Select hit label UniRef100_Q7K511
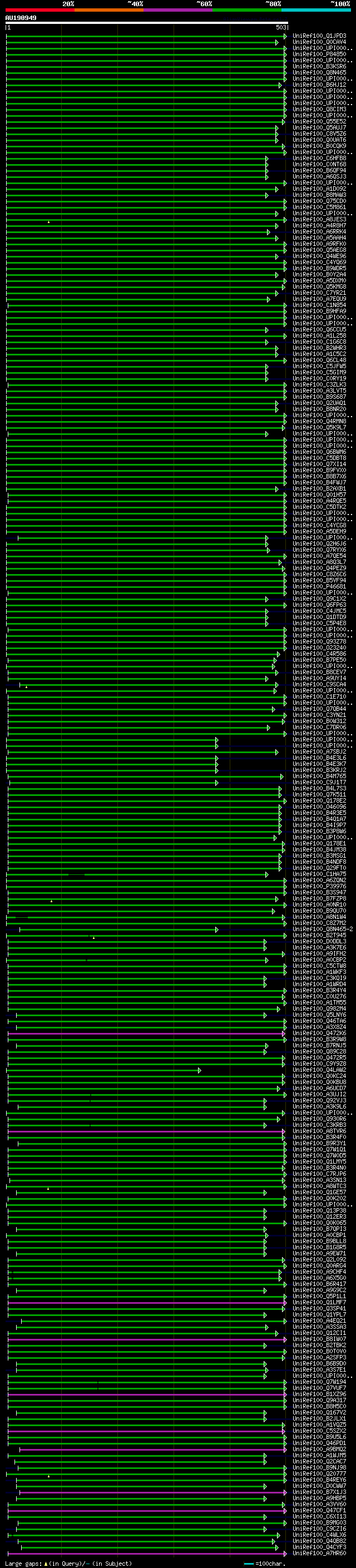Screen dimensions: 356x1568 coord(319,795)
